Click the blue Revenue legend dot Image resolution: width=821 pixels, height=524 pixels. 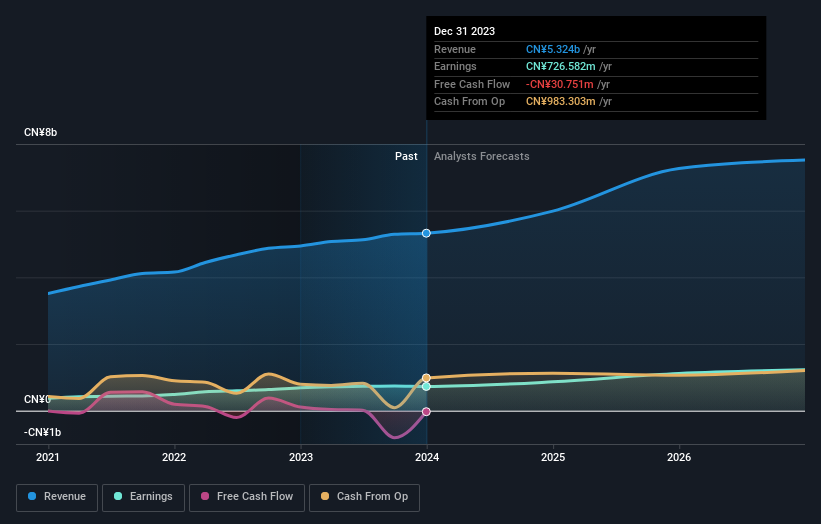[x=32, y=496]
